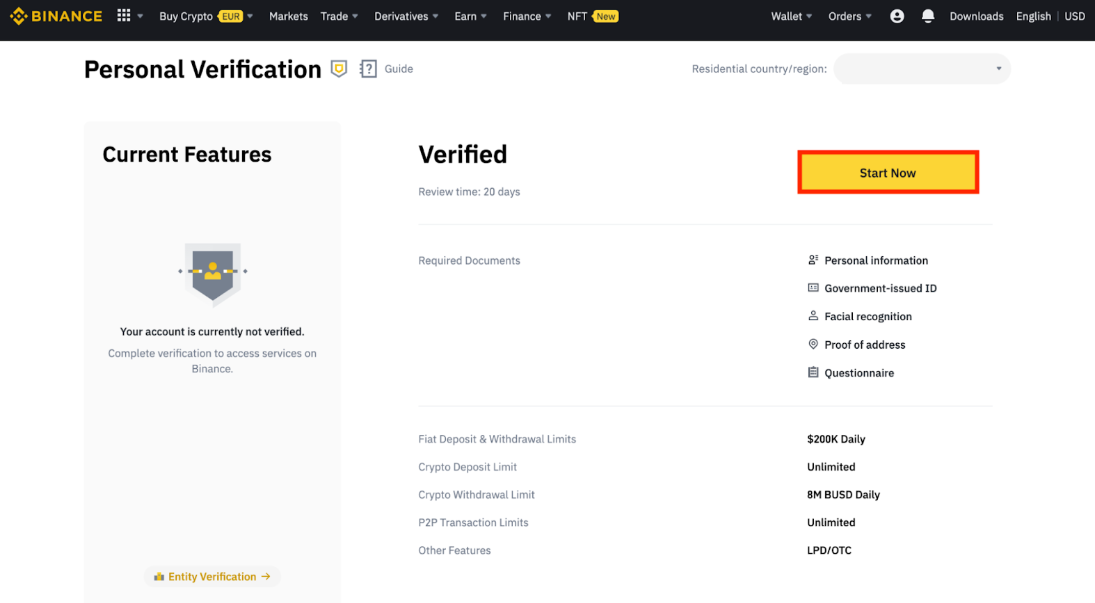1095x603 pixels.
Task: Select the Questionnaire document icon
Action: tap(813, 372)
